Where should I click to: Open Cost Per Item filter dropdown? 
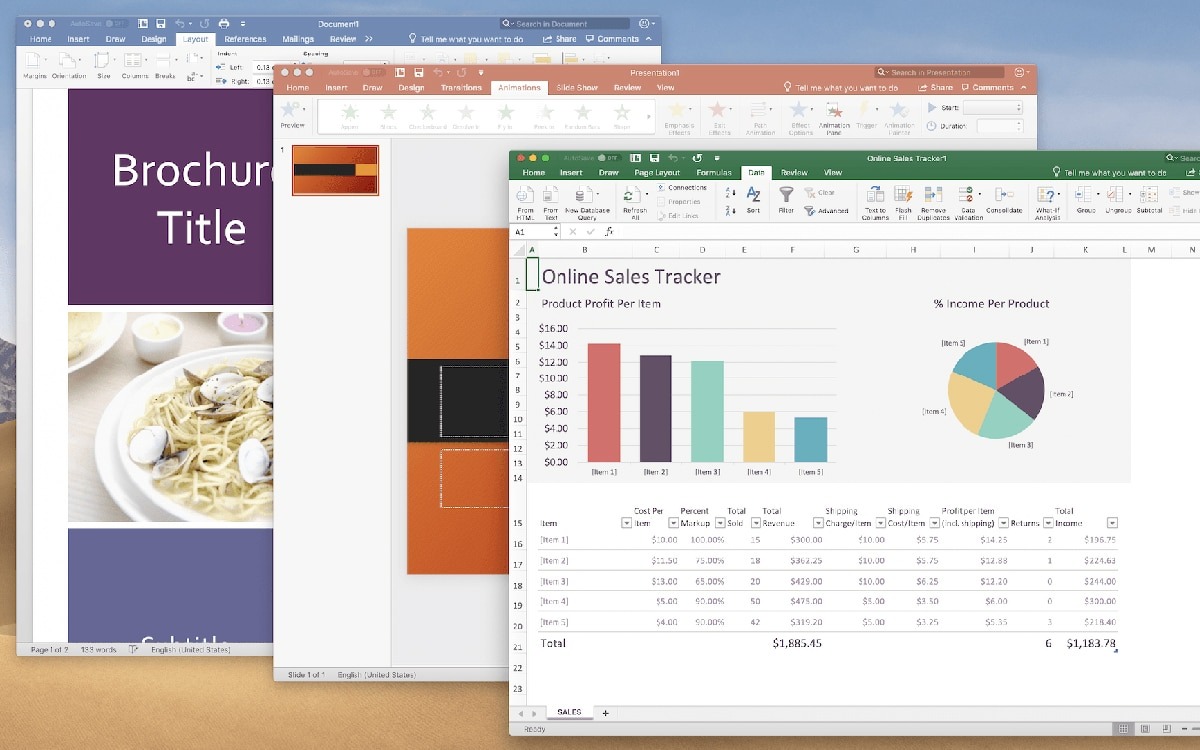click(673, 523)
